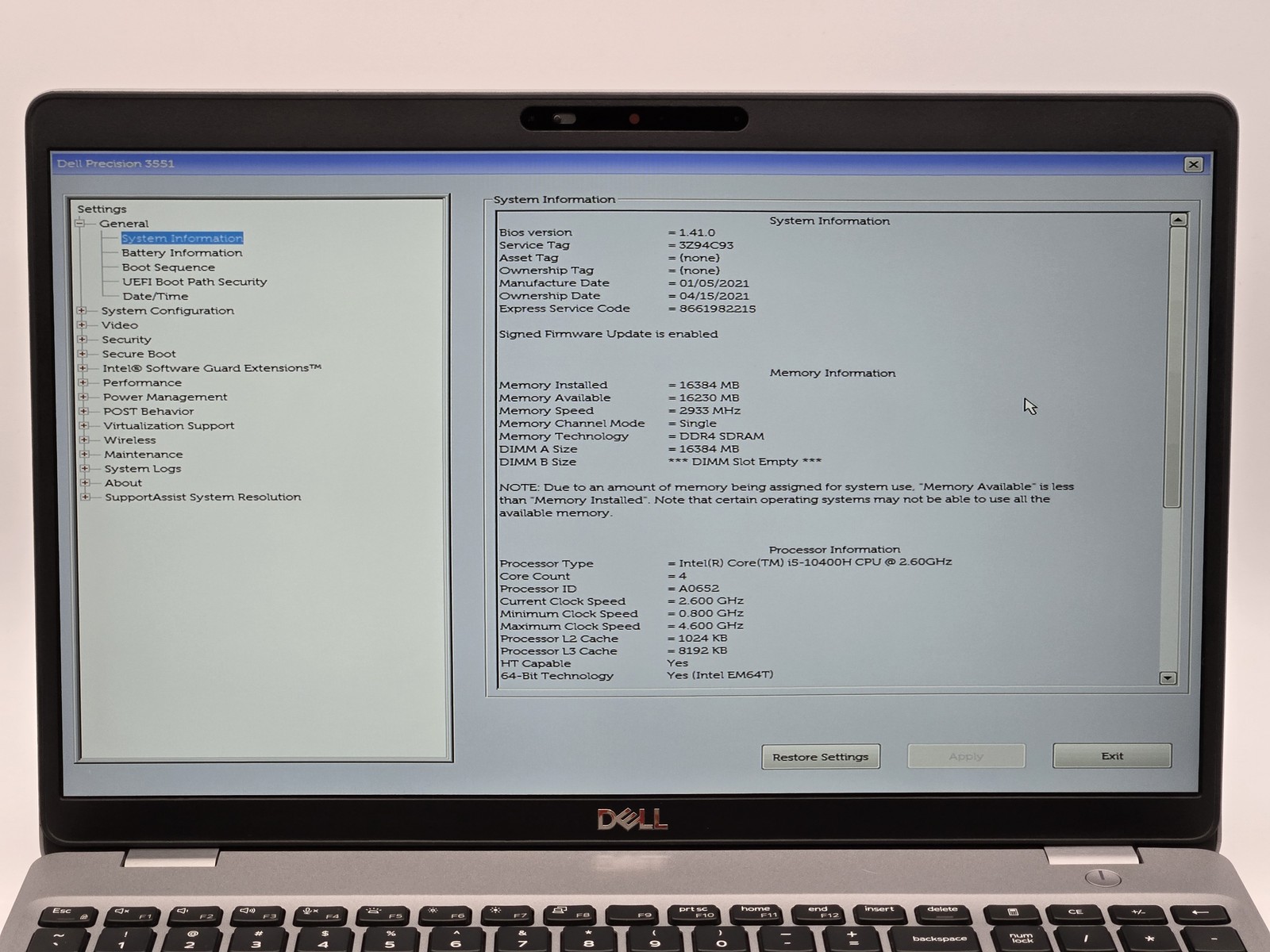This screenshot has width=1270, height=952.
Task: Click the Restore Settings button
Action: point(821,757)
